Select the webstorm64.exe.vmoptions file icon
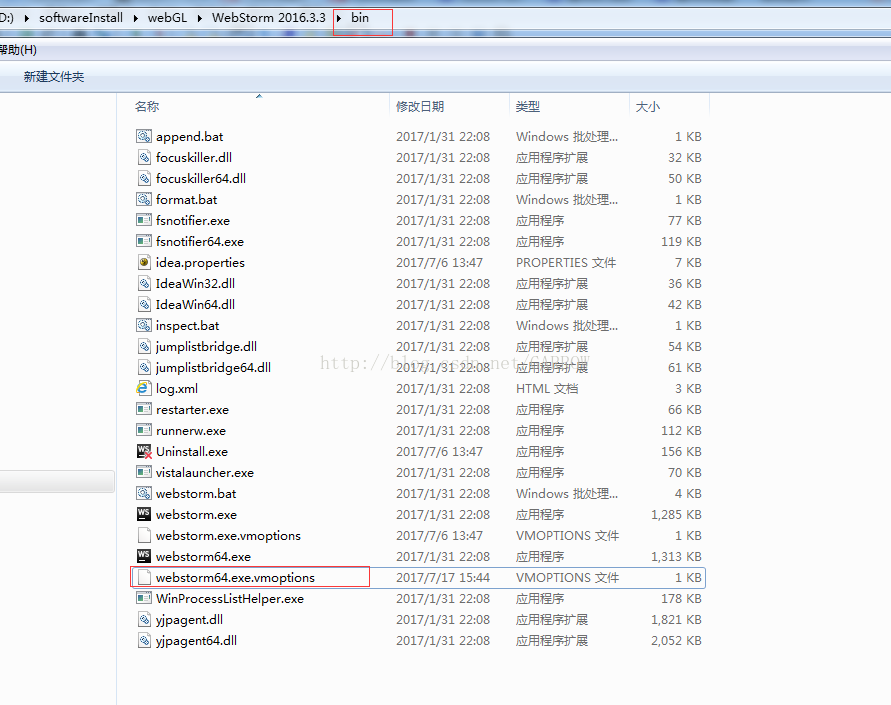This screenshot has height=705, width=891. [x=144, y=578]
